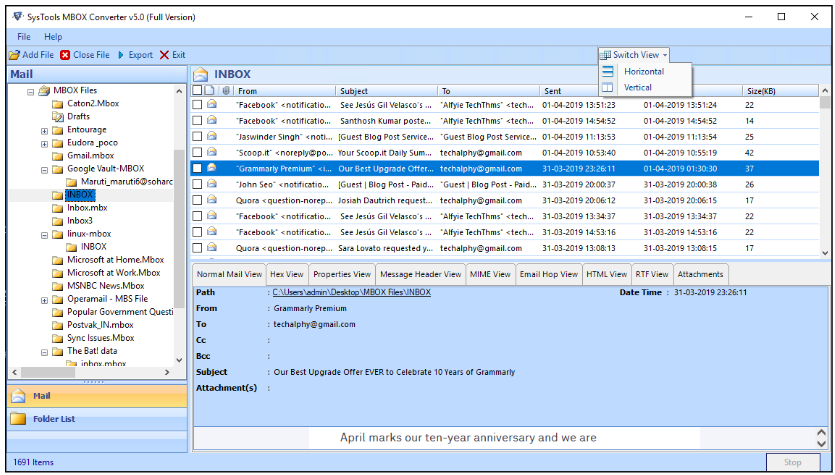Click Sync Issues.Mbox folder icon

point(58,338)
